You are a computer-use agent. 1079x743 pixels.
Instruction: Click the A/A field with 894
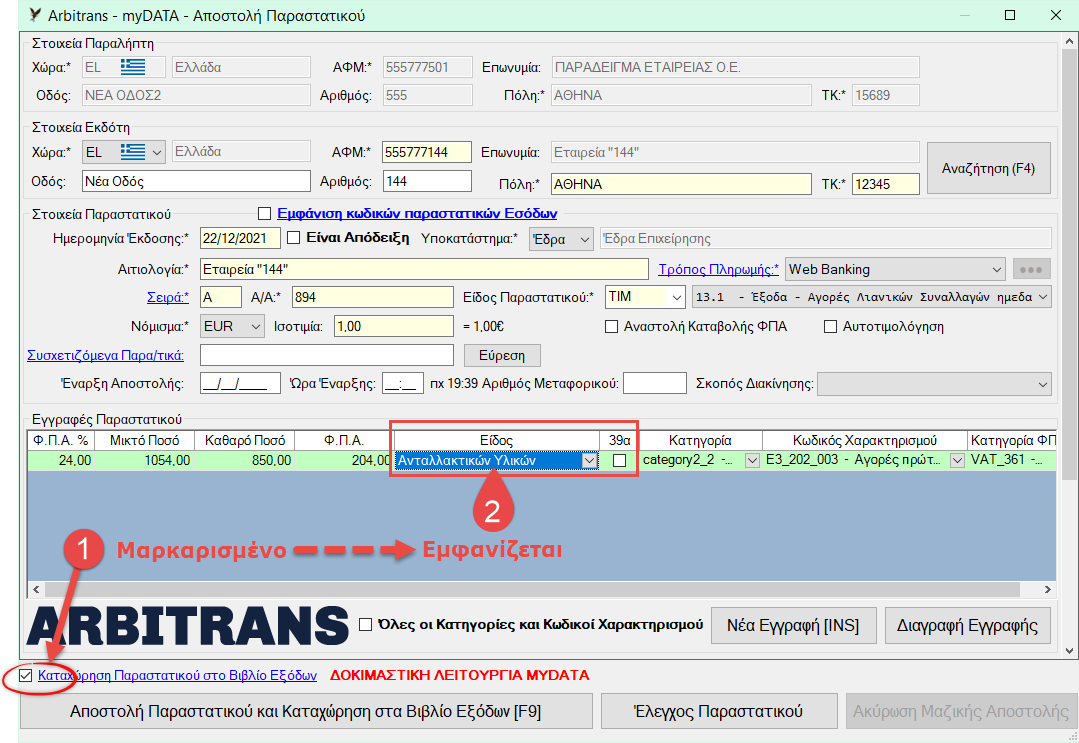[x=372, y=297]
